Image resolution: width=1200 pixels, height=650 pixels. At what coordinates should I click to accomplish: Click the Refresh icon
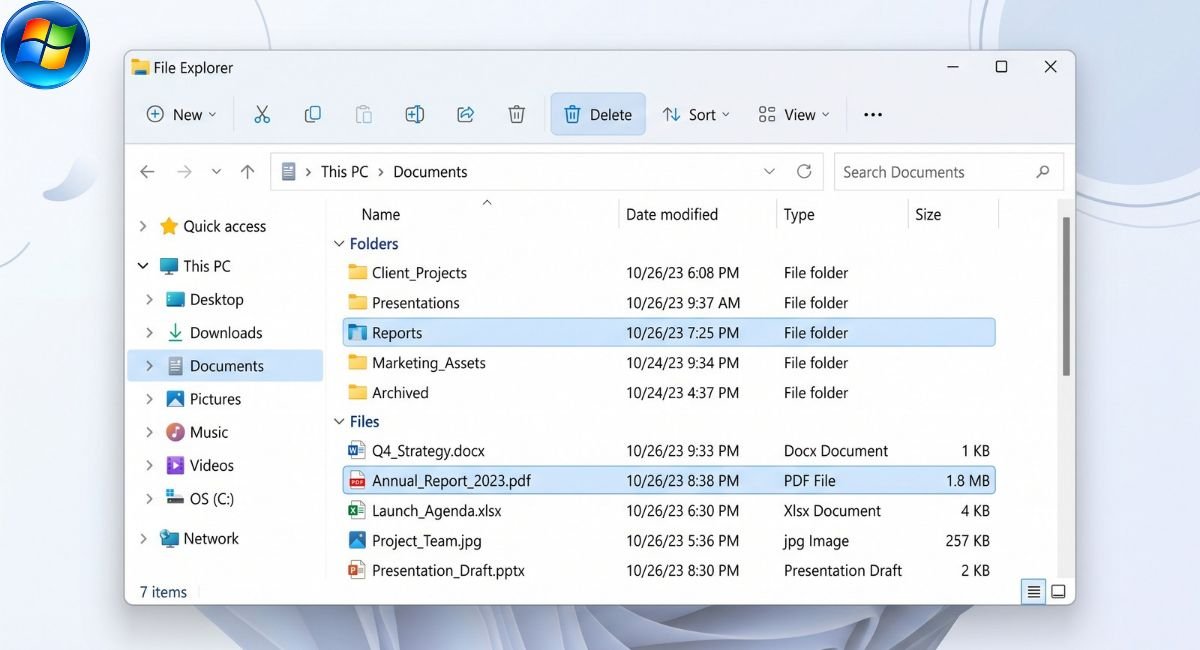(x=804, y=172)
